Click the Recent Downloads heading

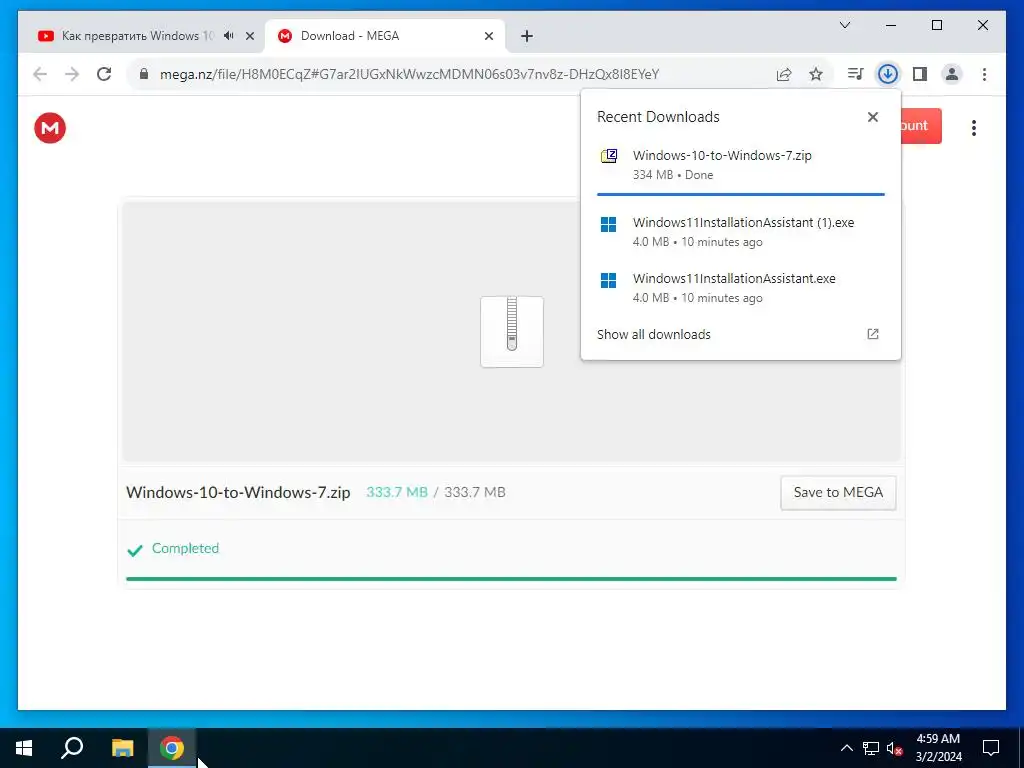[x=658, y=117]
